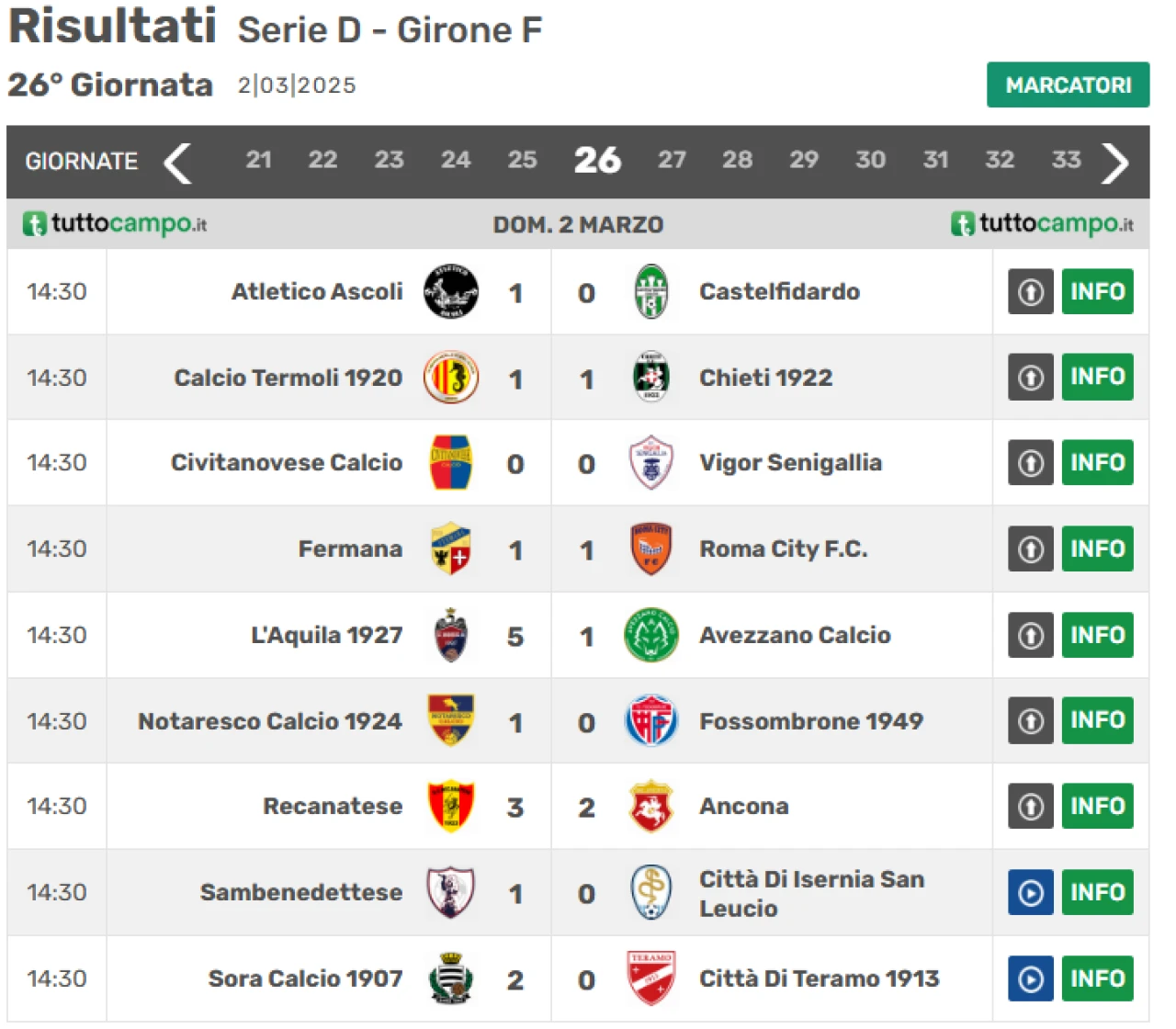The height and width of the screenshot is (1029, 1176).
Task: Click the Avezzano Calcio green crest
Action: [x=651, y=635]
